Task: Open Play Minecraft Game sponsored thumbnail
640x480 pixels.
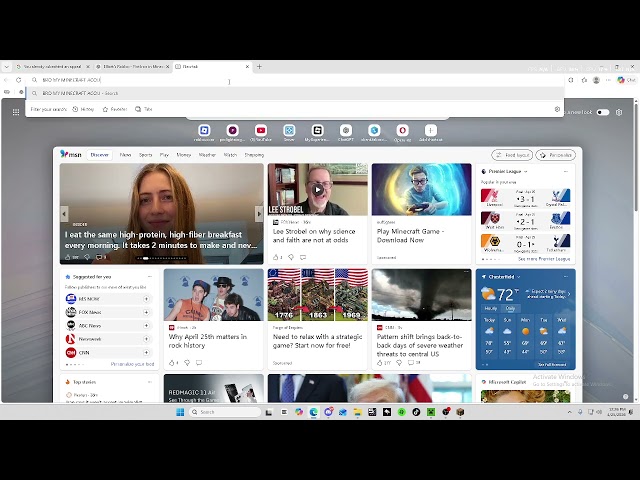Action: click(422, 189)
